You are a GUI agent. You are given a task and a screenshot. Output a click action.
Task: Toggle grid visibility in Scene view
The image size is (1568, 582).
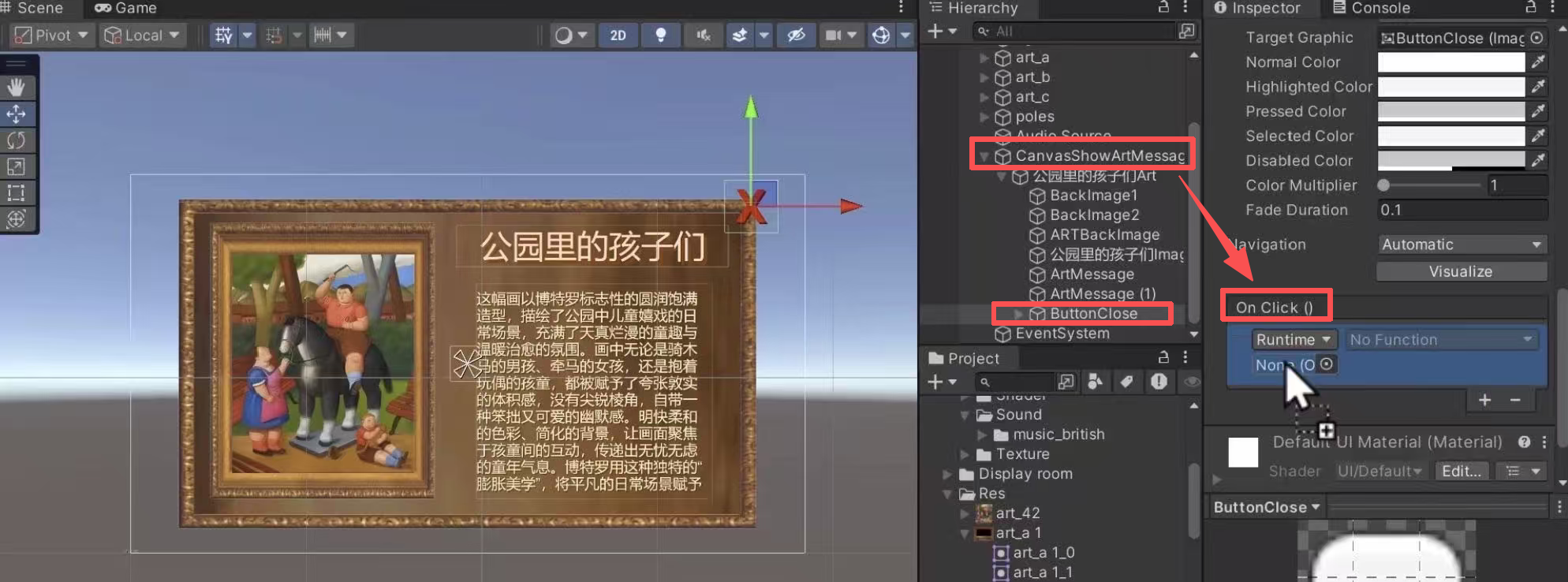224,35
